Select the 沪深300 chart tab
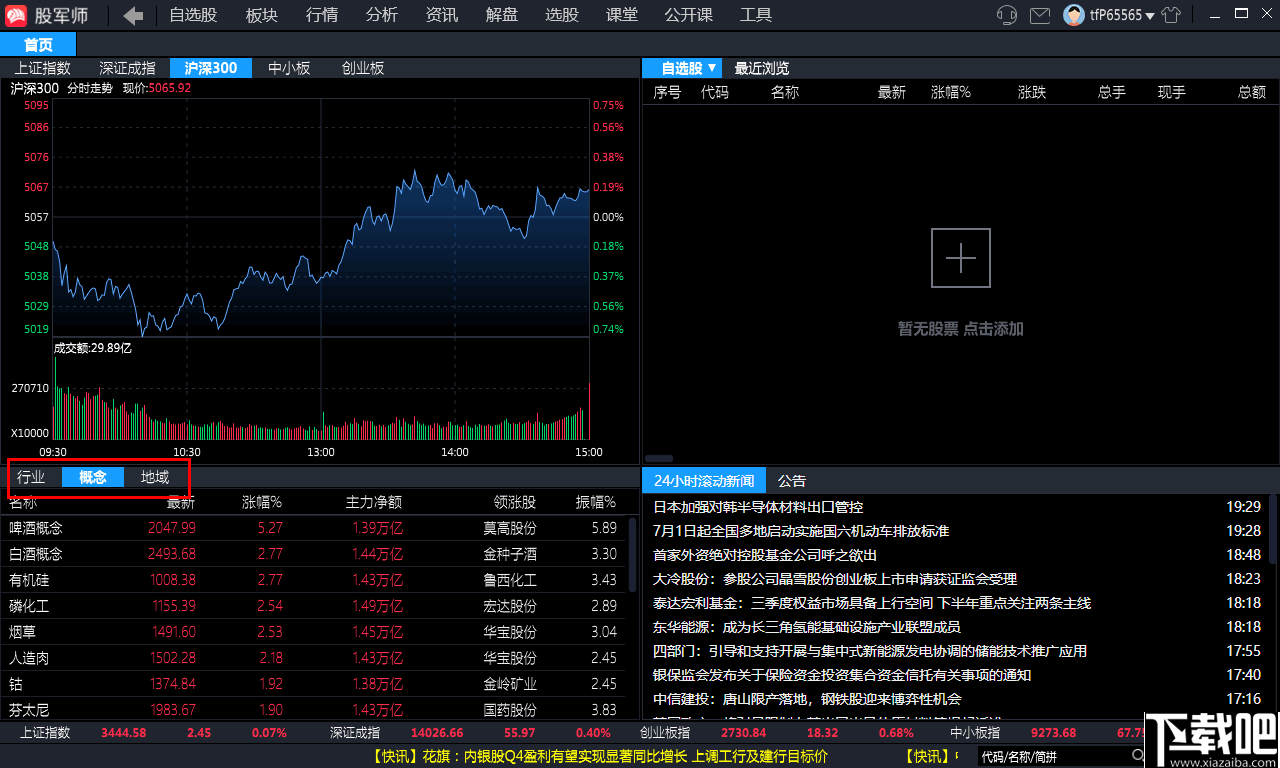 211,68
